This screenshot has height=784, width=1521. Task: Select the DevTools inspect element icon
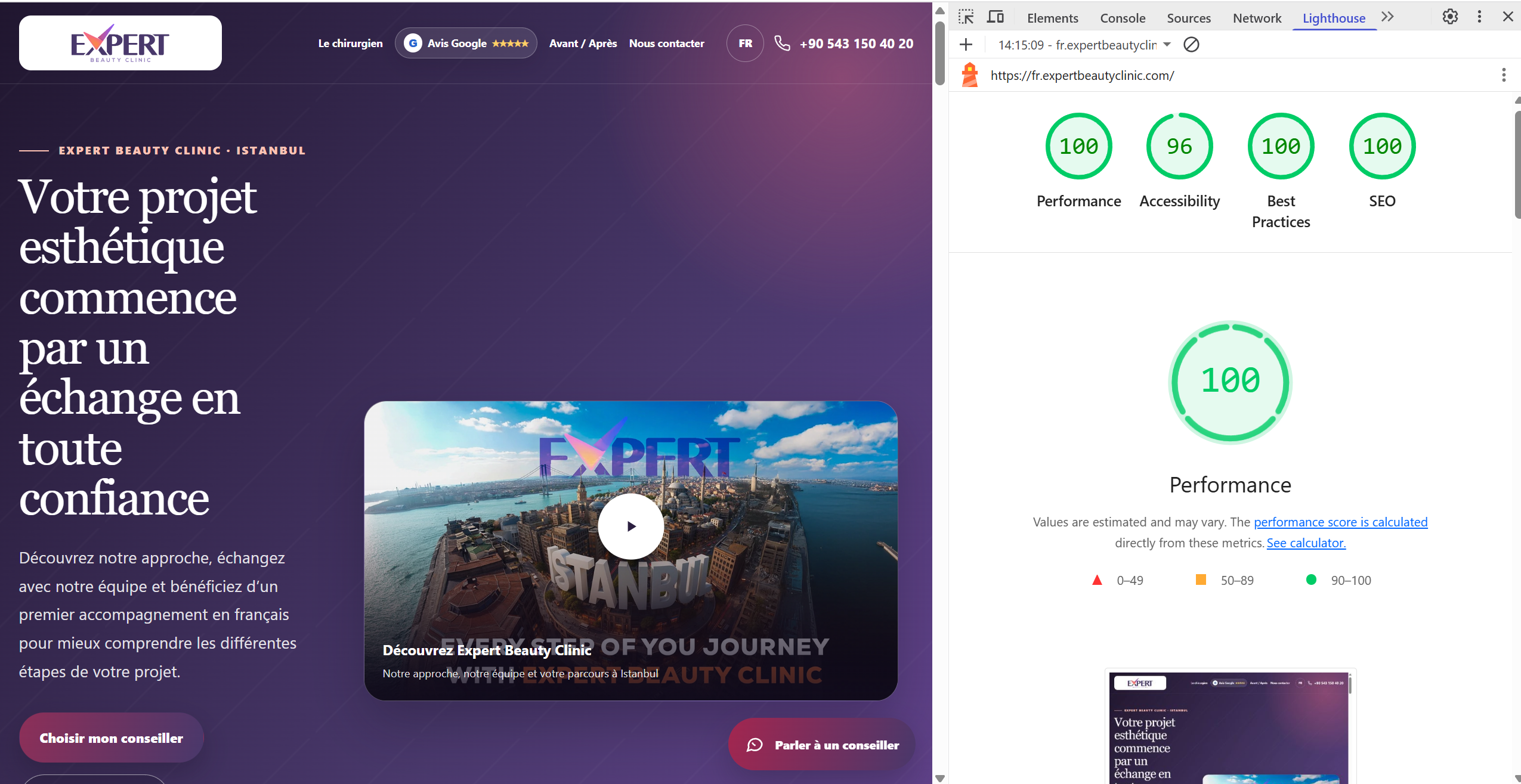[x=966, y=17]
